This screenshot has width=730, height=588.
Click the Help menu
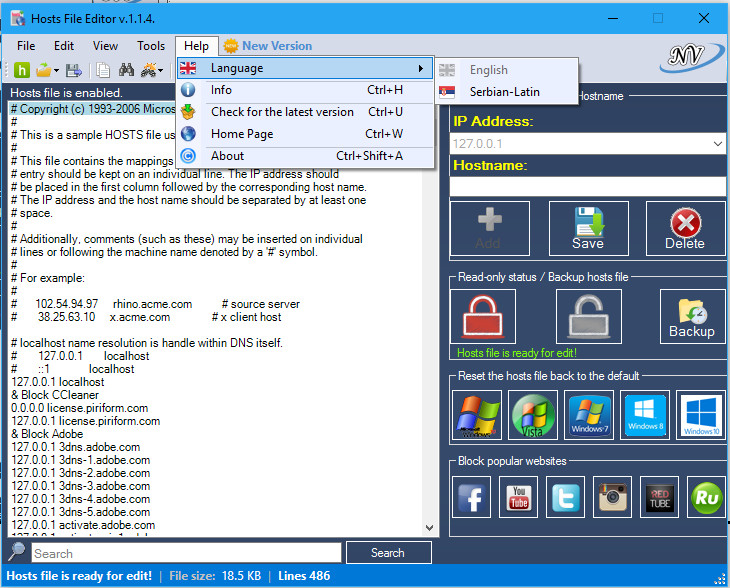click(x=196, y=46)
